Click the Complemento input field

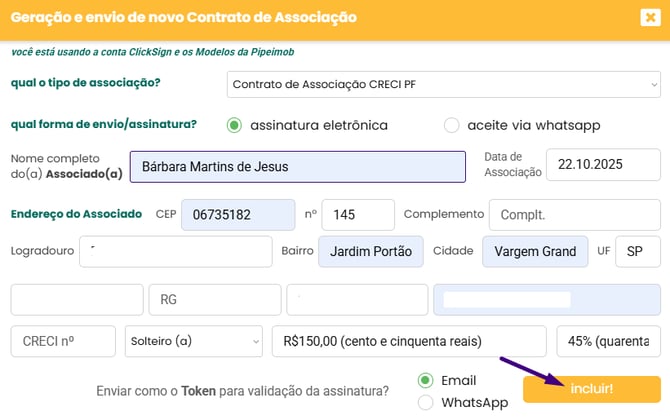574,215
